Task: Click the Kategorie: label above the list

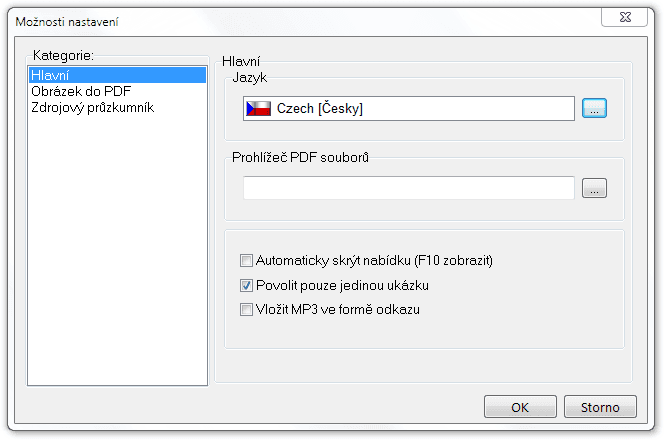Action: tap(63, 55)
